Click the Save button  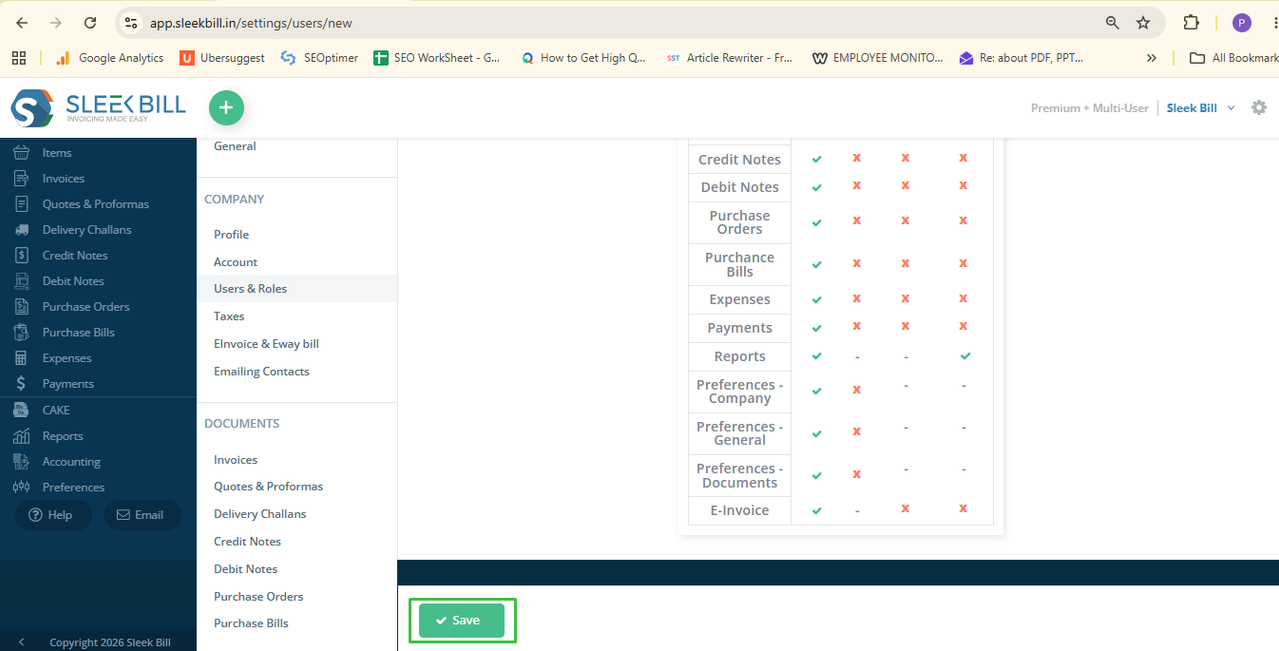[x=462, y=620]
